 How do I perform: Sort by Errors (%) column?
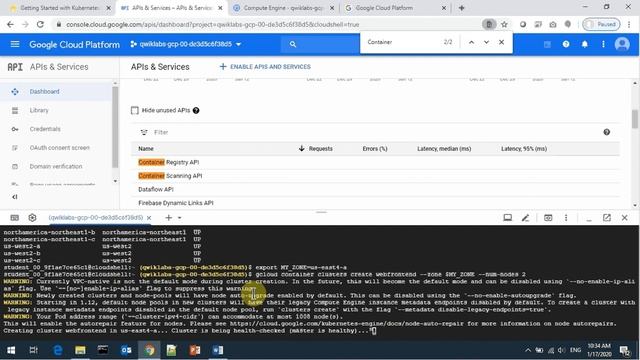pos(375,149)
